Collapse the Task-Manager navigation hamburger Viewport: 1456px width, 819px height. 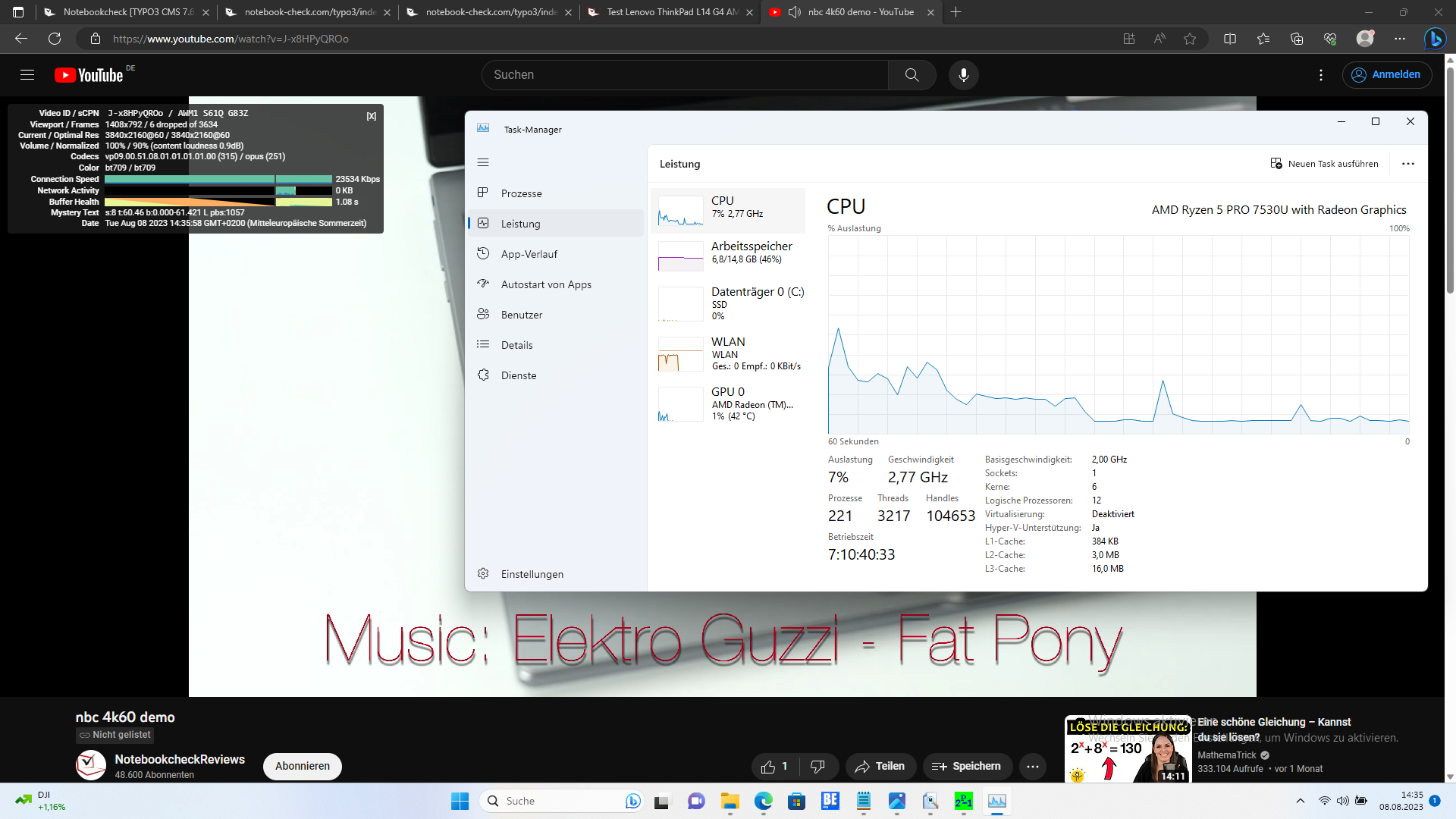coord(483,162)
